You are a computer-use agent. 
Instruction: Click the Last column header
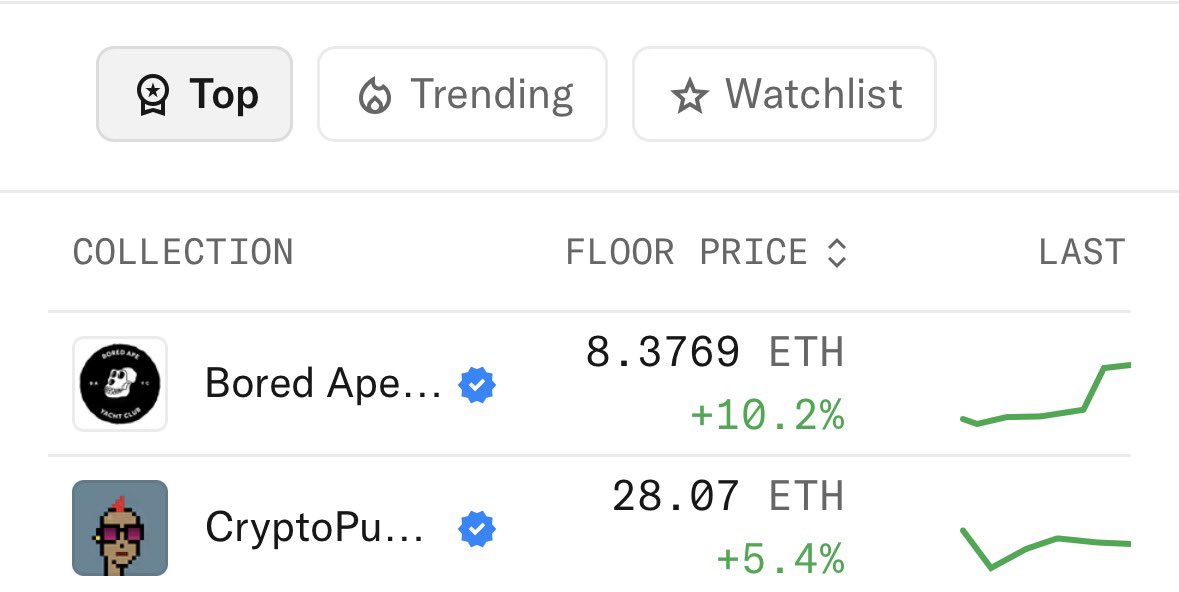coord(1081,252)
